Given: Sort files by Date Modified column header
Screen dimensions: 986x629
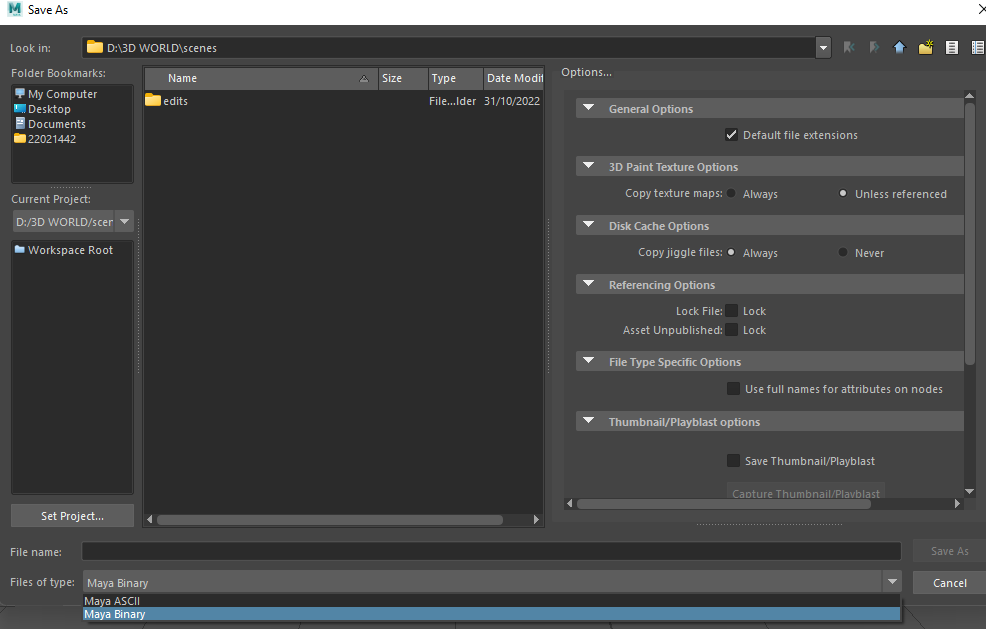Looking at the screenshot, I should (x=514, y=79).
